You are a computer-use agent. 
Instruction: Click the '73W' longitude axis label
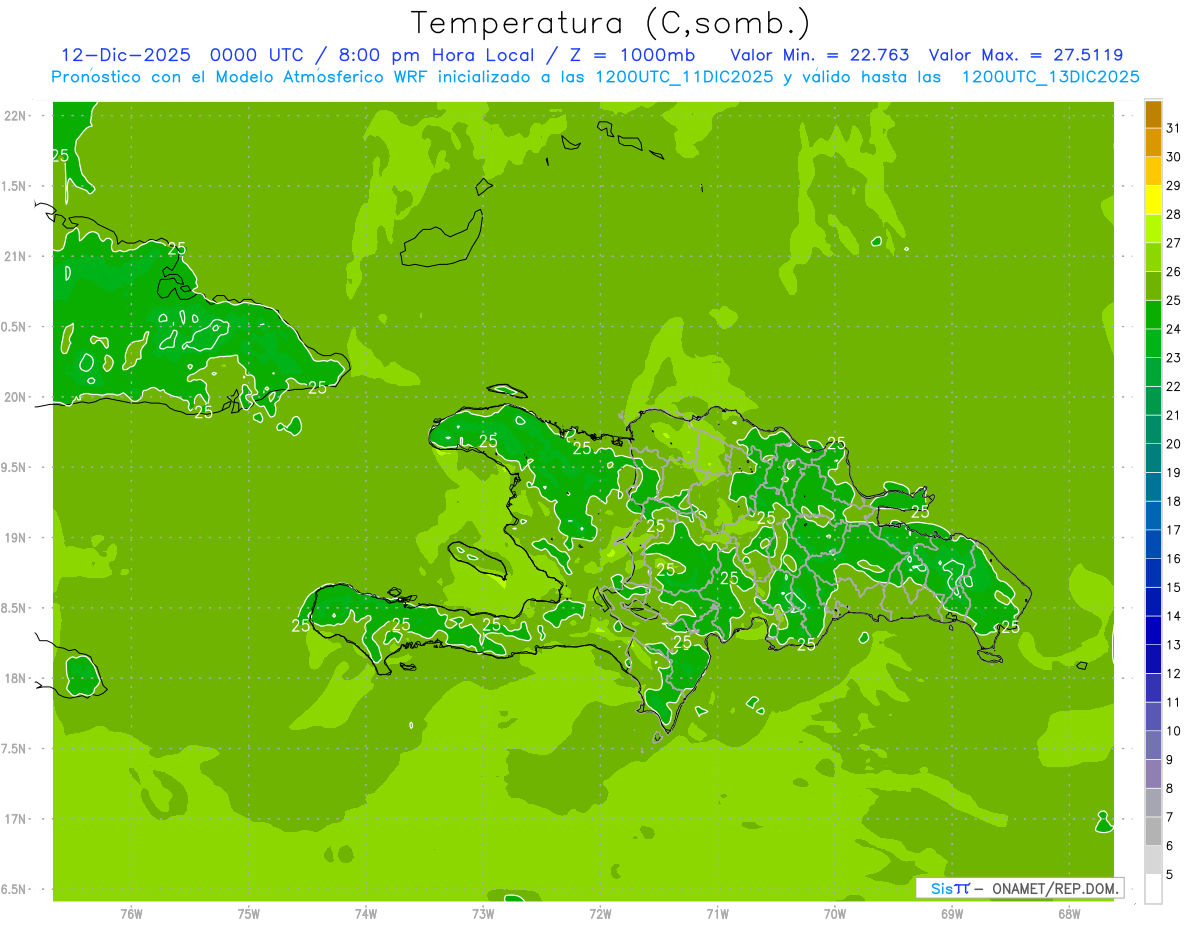(483, 913)
